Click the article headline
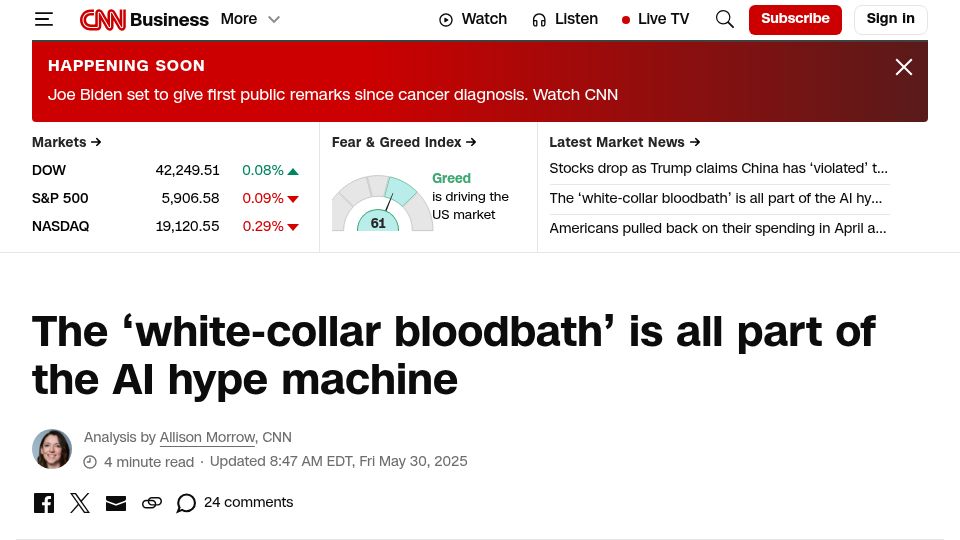Screen dimensions: 960x540 pos(454,355)
